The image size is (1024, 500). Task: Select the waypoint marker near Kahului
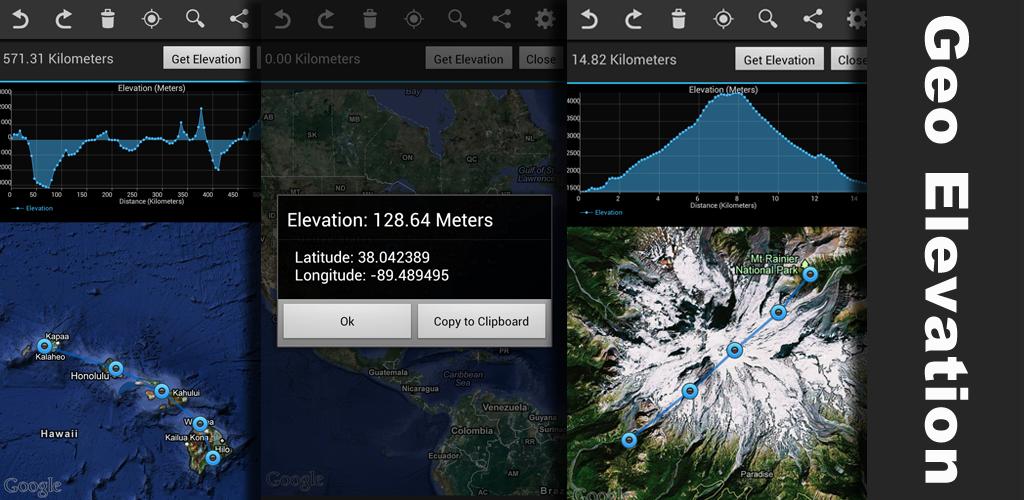pyautogui.click(x=161, y=391)
